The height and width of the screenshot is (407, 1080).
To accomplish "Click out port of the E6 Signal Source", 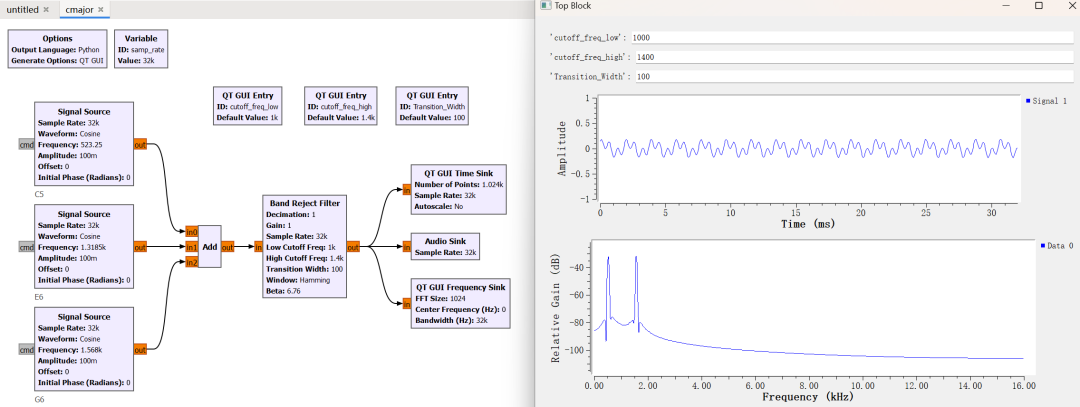I will tap(141, 247).
